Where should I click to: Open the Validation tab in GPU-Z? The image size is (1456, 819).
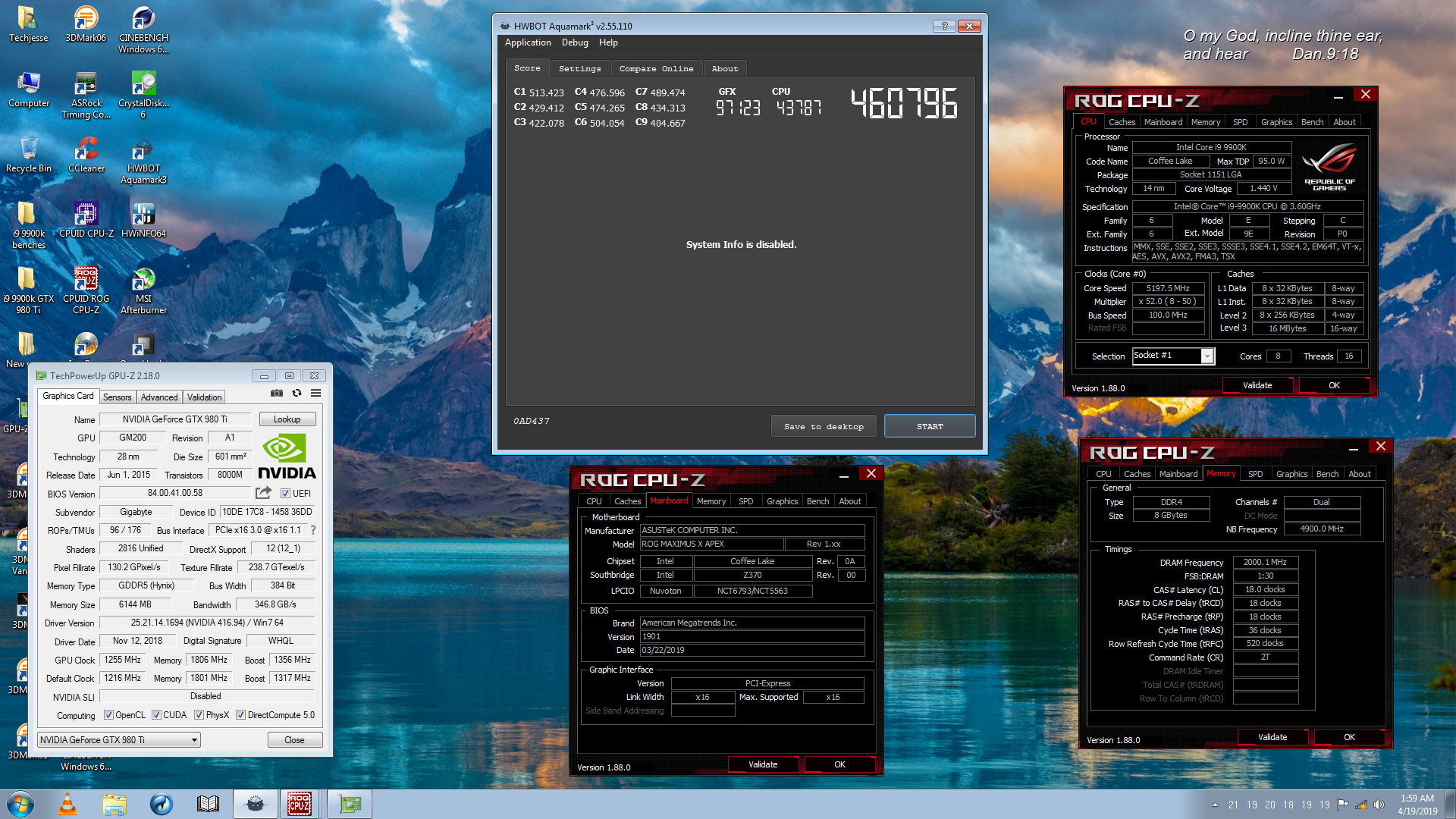(205, 397)
